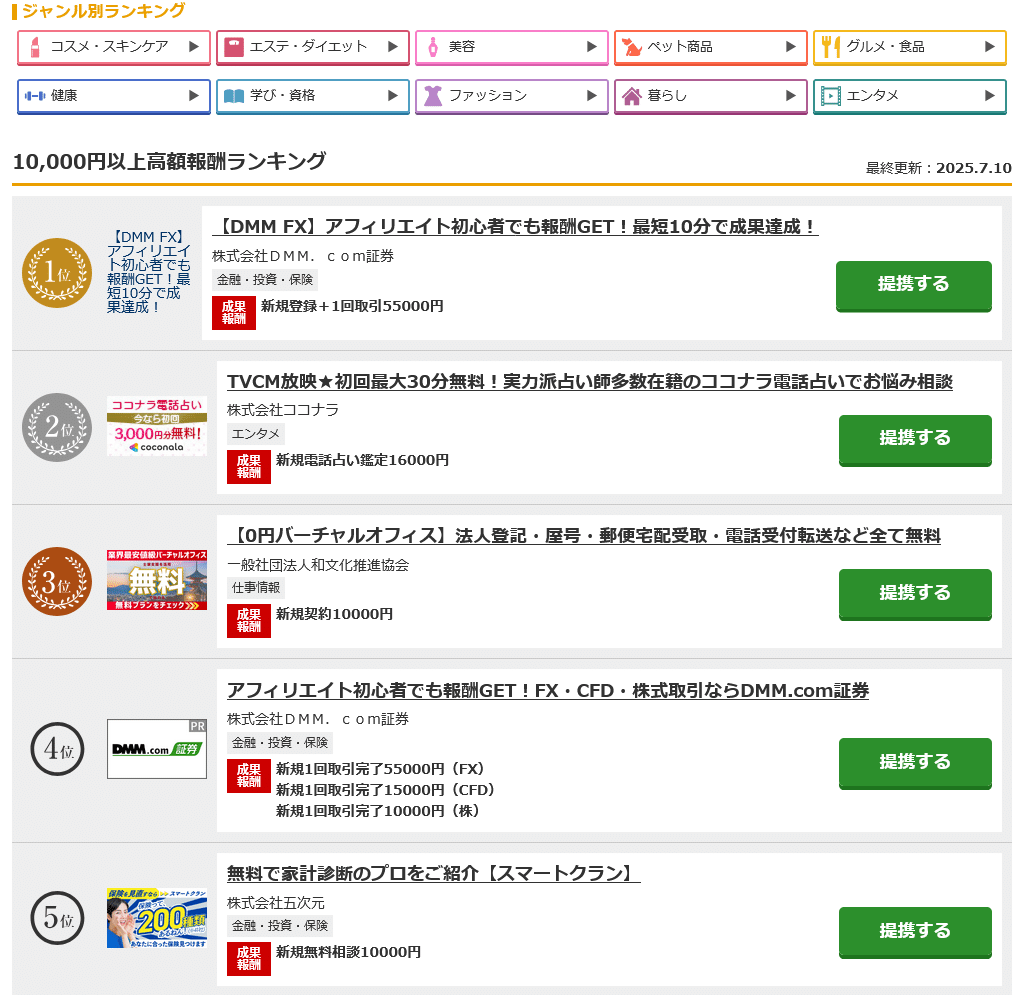Viewport: 1032px width, 995px height.
Task: Click the scale icon for エステ・ダイエット
Action: point(234,47)
